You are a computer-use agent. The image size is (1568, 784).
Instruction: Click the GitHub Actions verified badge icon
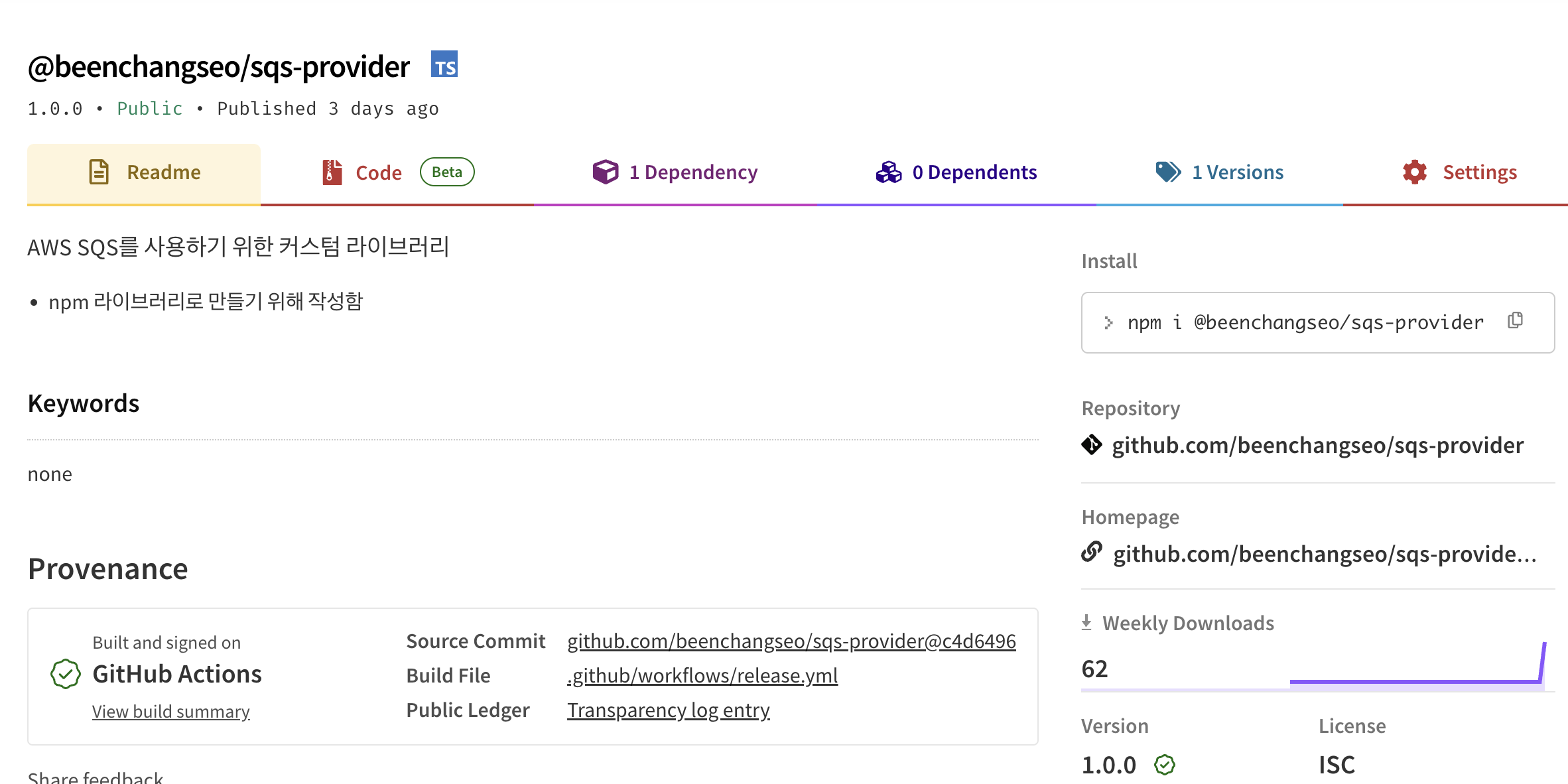point(64,675)
